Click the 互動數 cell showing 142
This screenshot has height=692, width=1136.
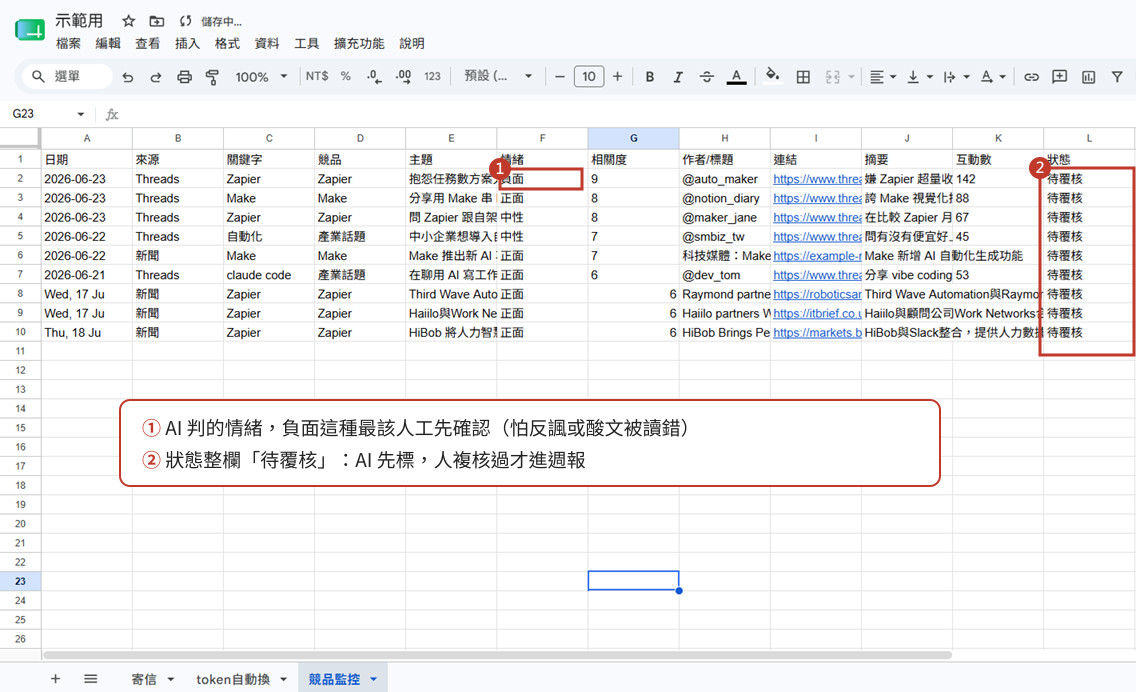coord(998,179)
